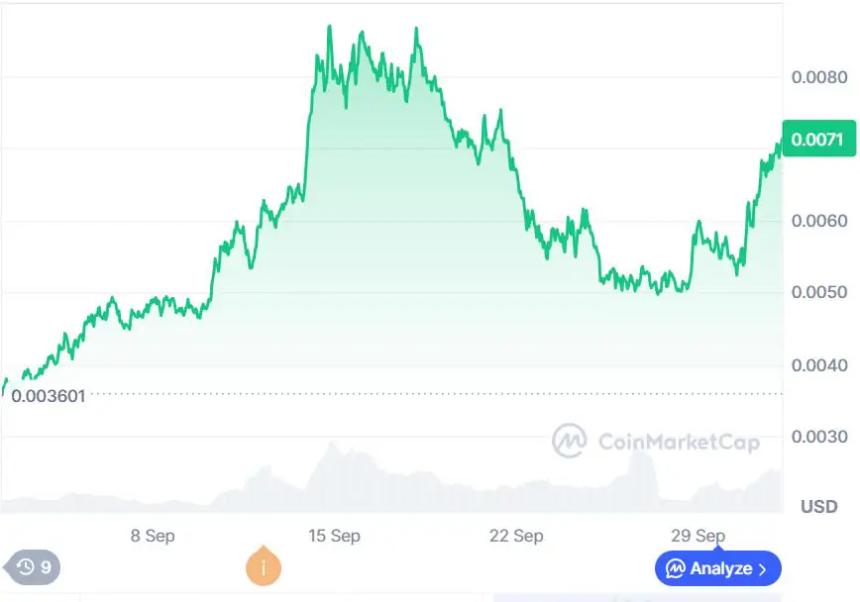The height and width of the screenshot is (602, 860).
Task: Click the 8 Sep date label
Action: pos(152,536)
